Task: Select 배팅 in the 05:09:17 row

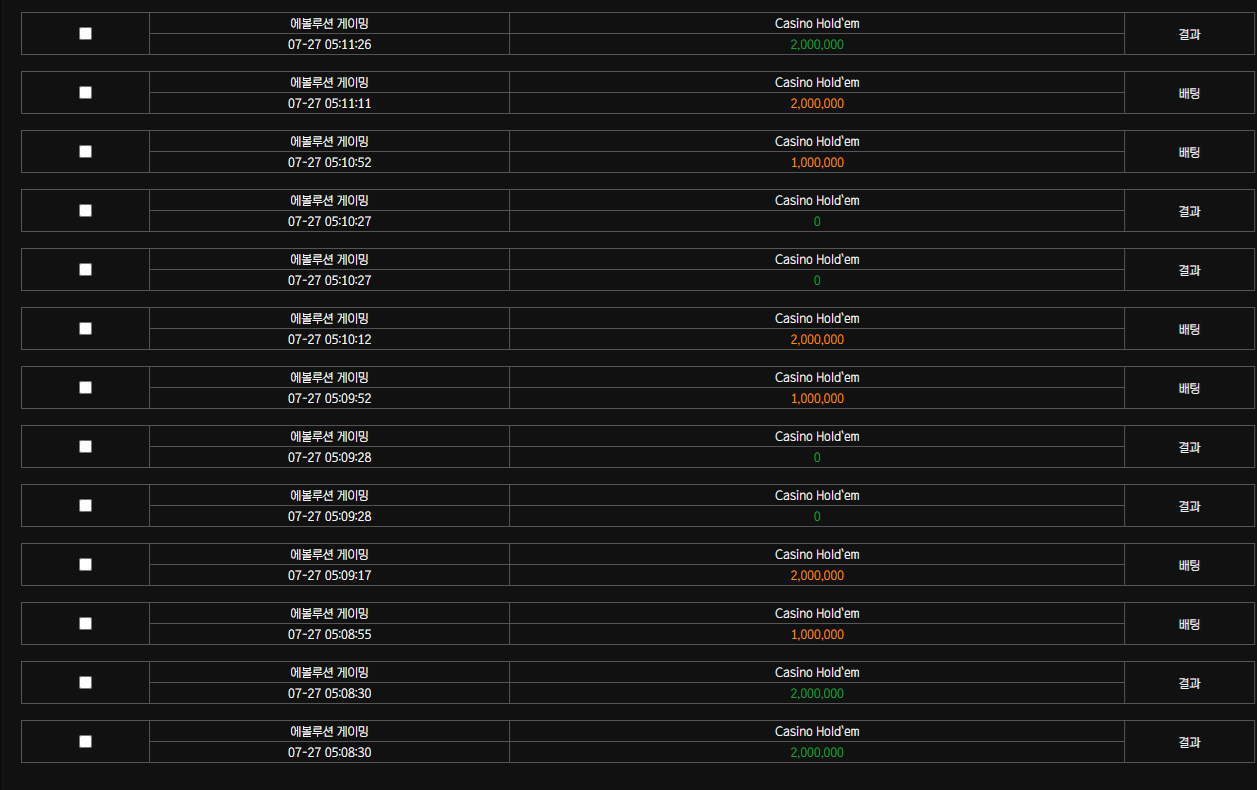Action: pyautogui.click(x=1189, y=565)
